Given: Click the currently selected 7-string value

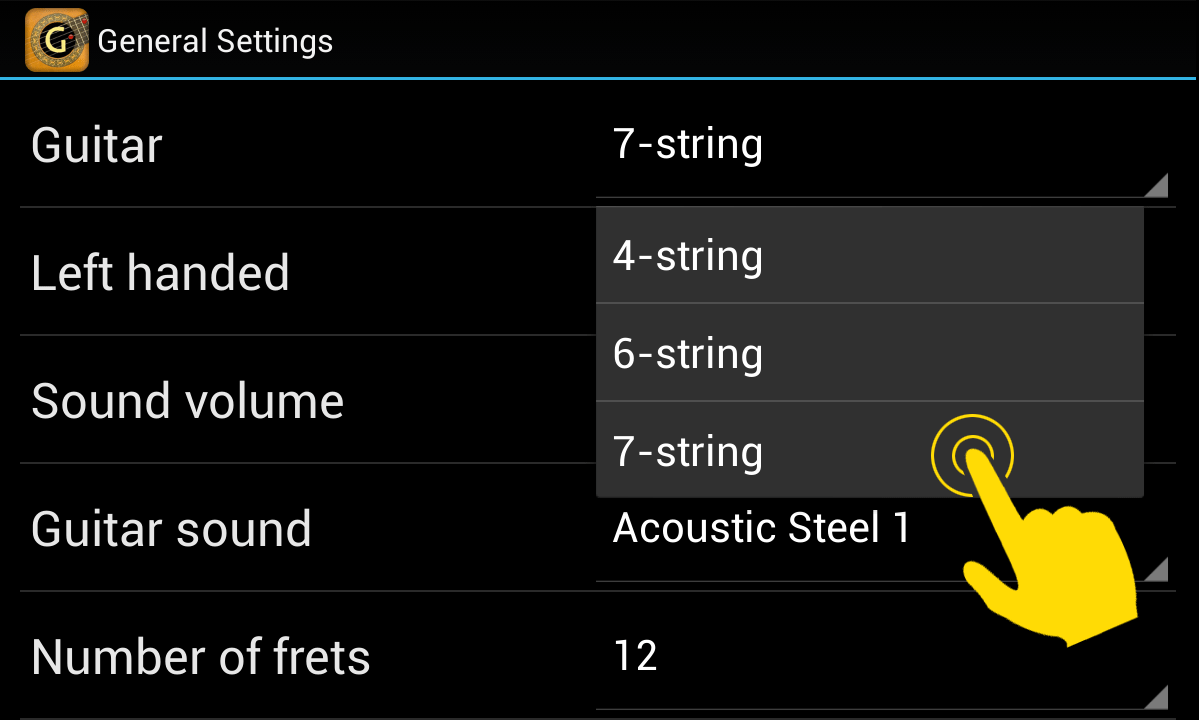Looking at the screenshot, I should tap(688, 144).
